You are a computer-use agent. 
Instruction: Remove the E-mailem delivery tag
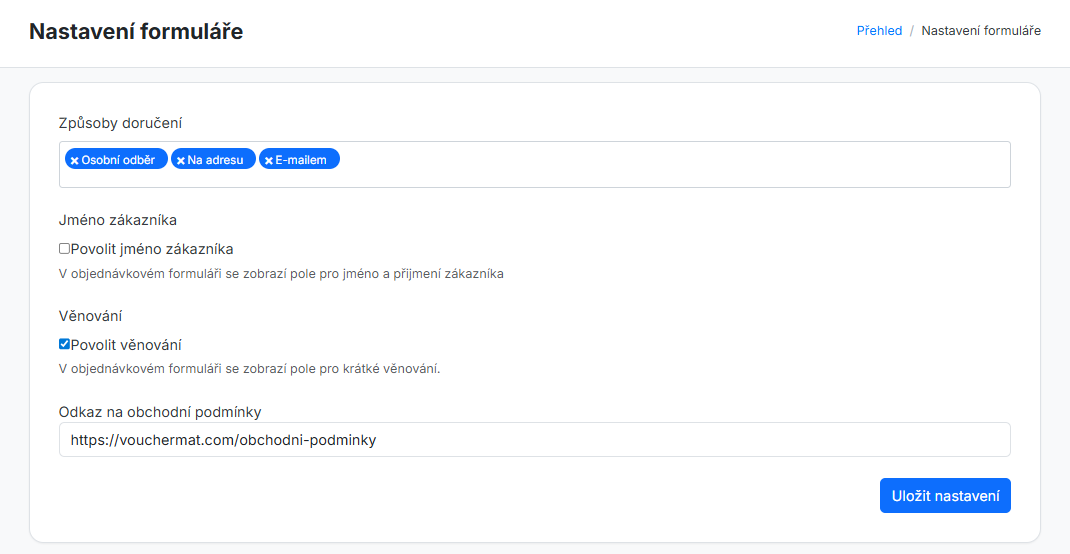pyautogui.click(x=268, y=160)
